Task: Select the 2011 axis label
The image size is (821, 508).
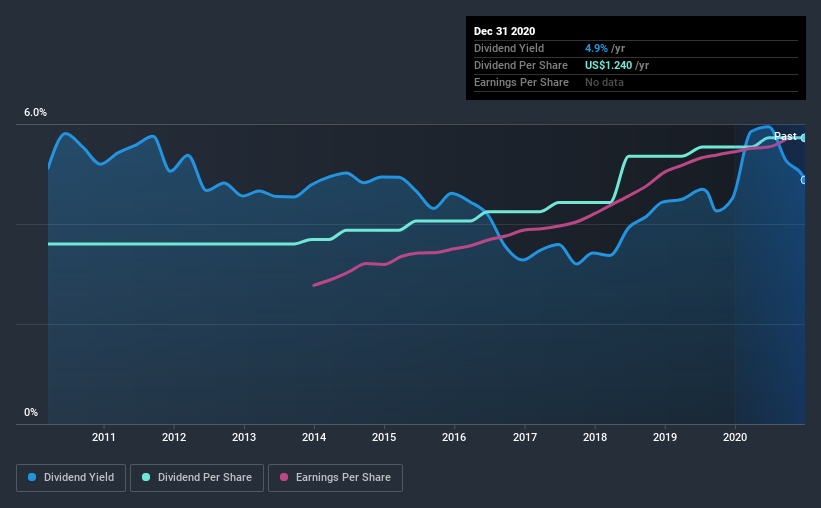Action: click(x=104, y=437)
